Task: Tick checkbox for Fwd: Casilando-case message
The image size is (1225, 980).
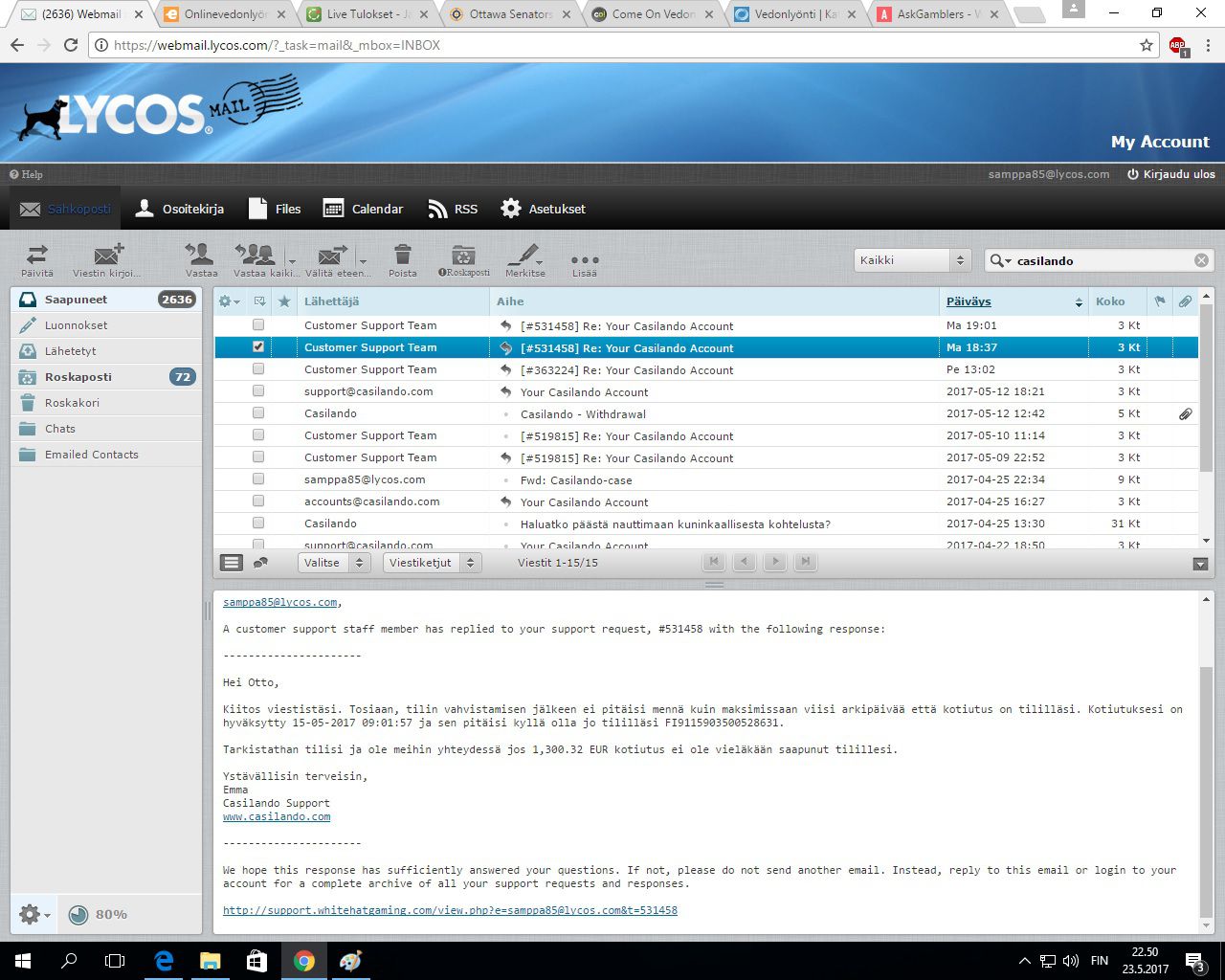Action: 258,479
